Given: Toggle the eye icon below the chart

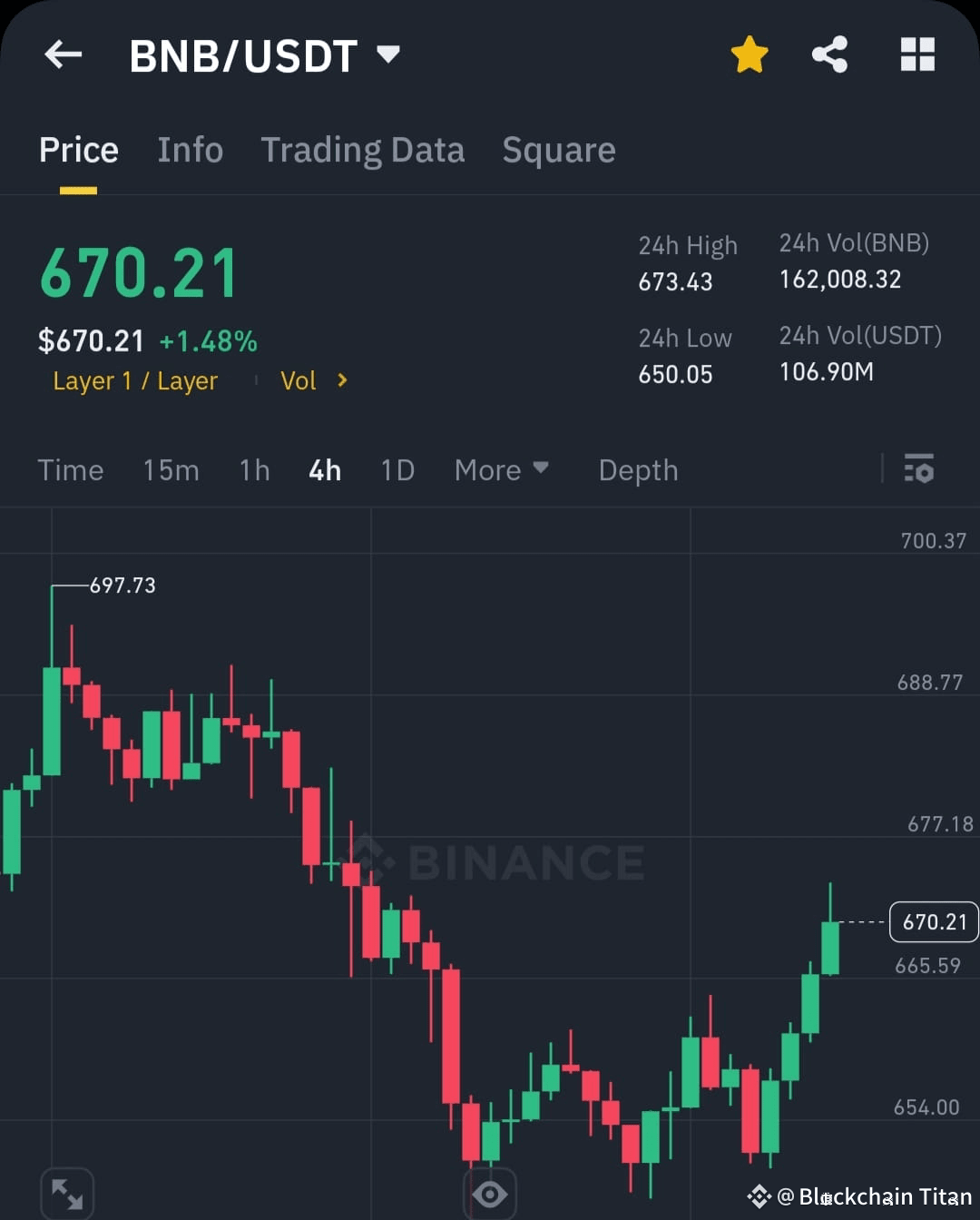Looking at the screenshot, I should click(x=490, y=1192).
